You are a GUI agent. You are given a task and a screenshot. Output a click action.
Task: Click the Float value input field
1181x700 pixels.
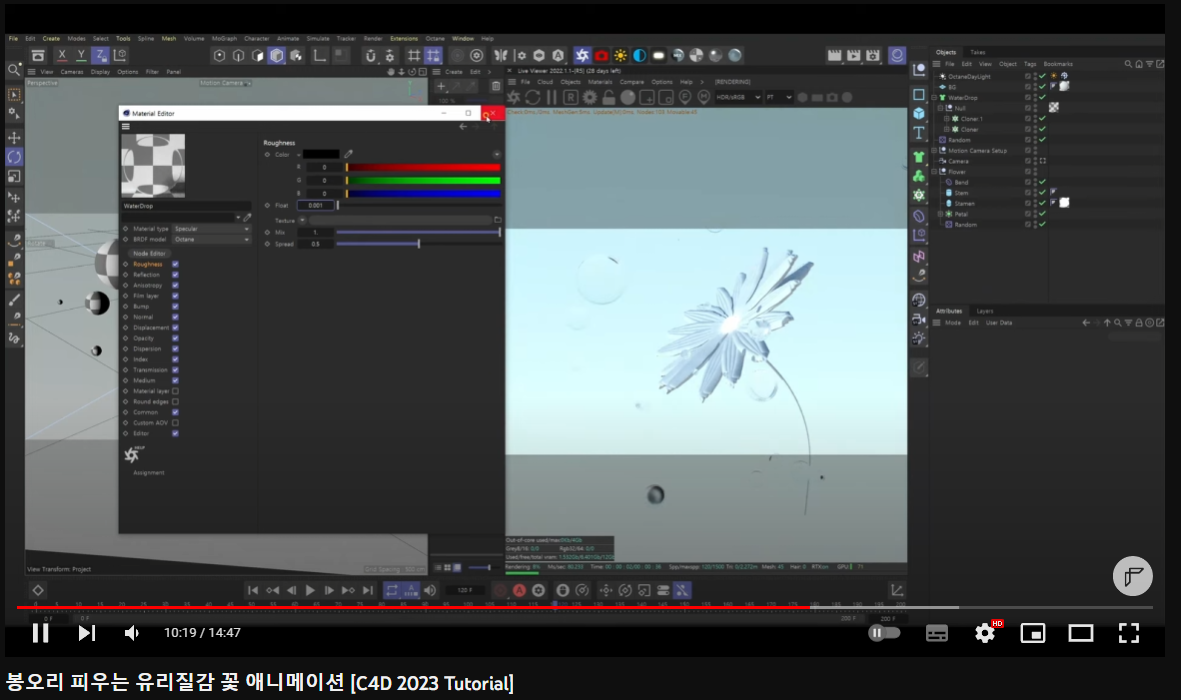click(x=316, y=205)
